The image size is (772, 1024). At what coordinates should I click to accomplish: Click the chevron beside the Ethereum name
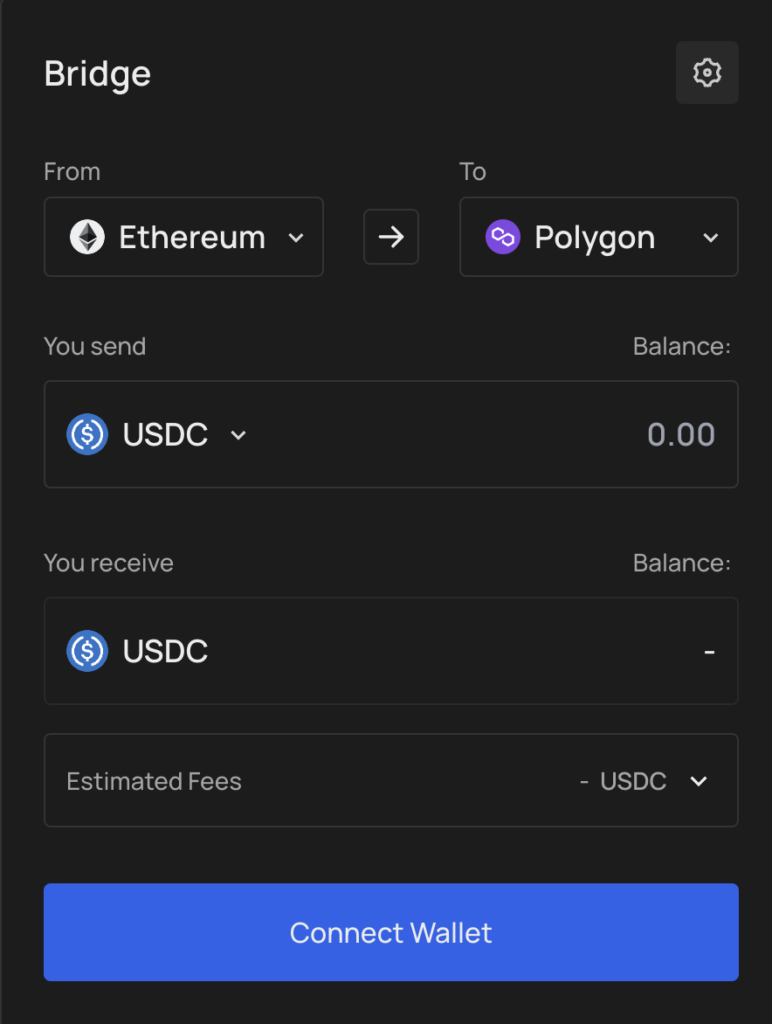point(296,238)
